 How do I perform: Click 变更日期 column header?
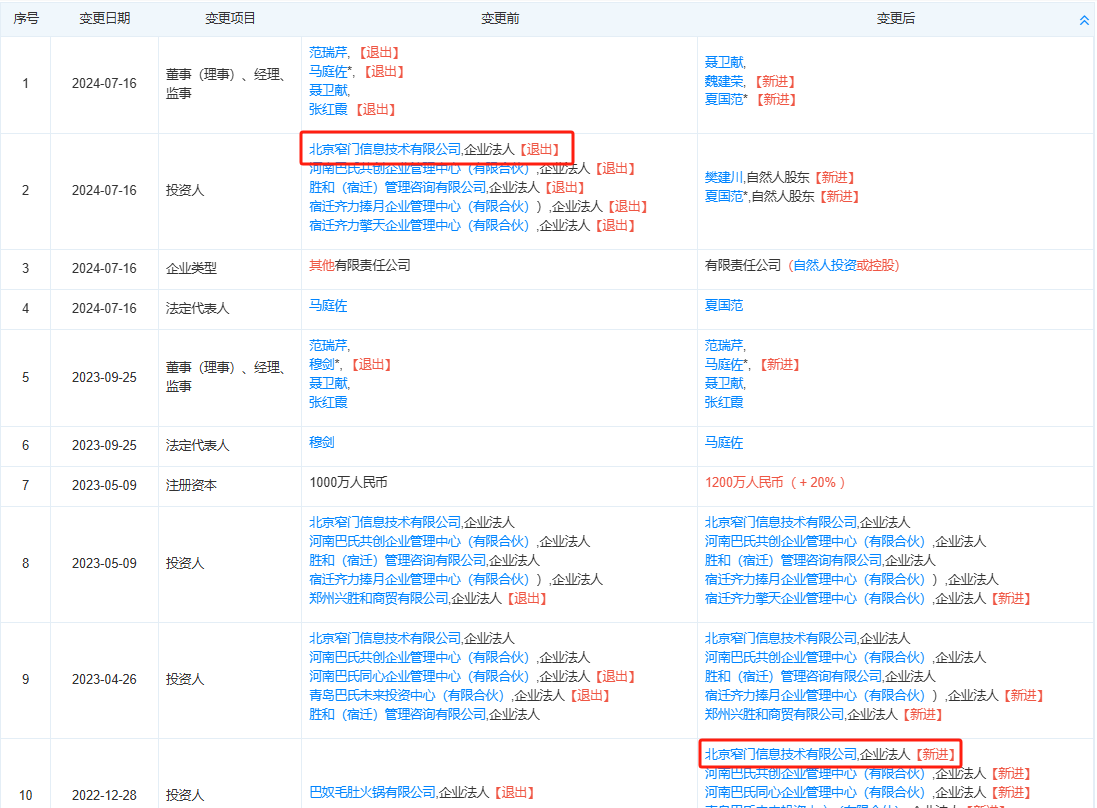coord(104,19)
